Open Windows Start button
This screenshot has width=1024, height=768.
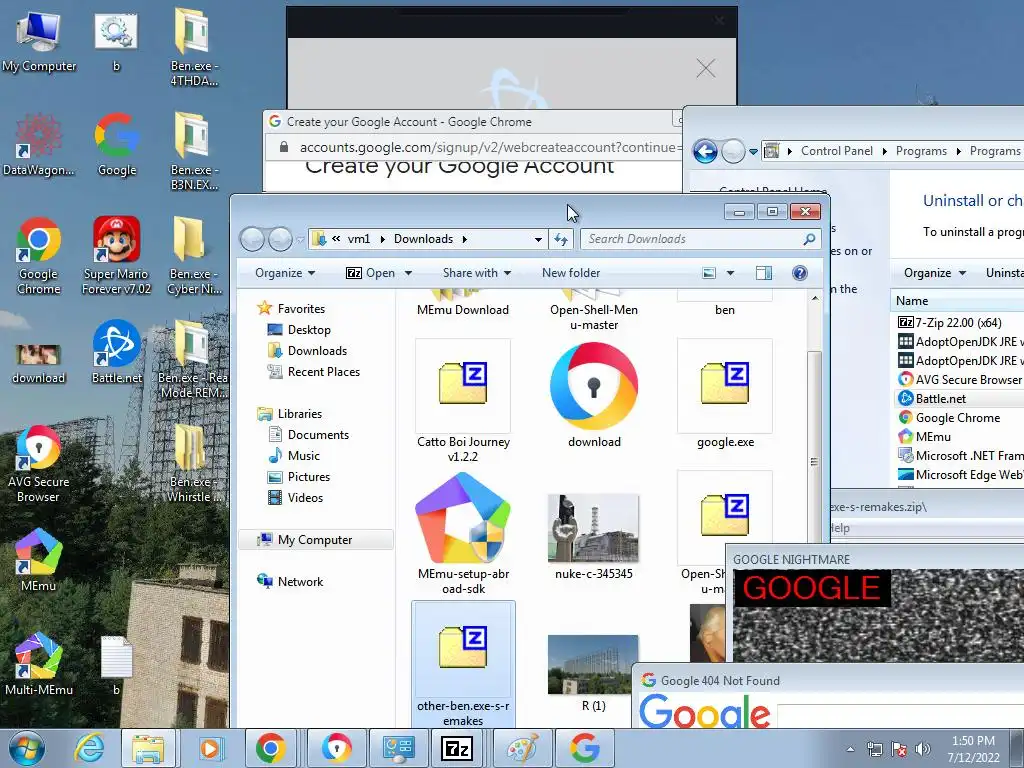click(26, 749)
